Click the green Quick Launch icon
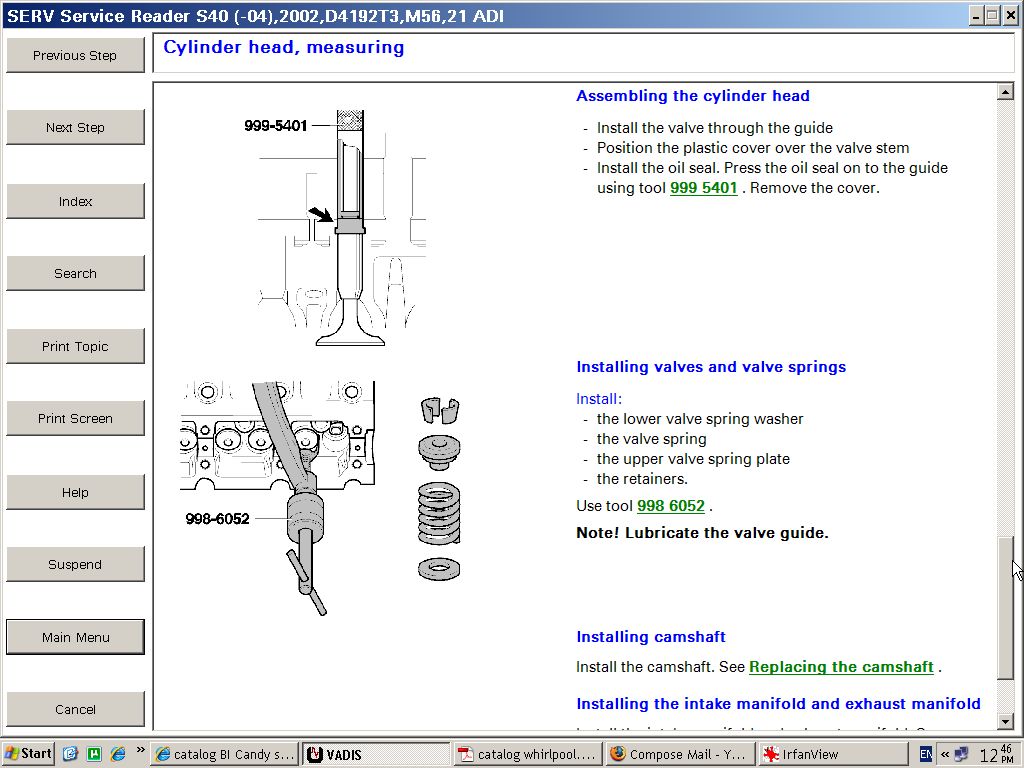This screenshot has height=768, width=1024. (x=94, y=754)
